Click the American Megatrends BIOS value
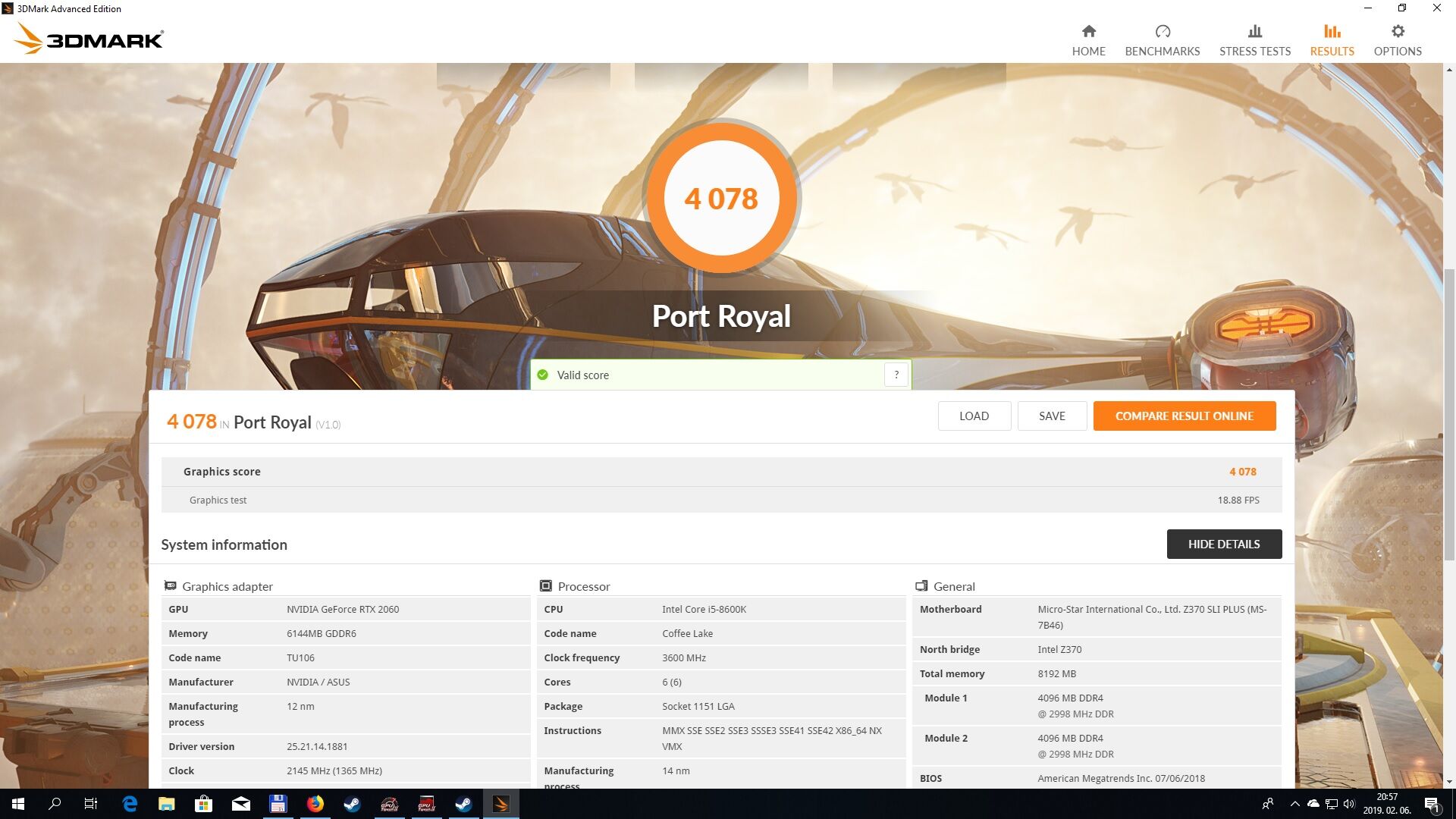 [1121, 778]
